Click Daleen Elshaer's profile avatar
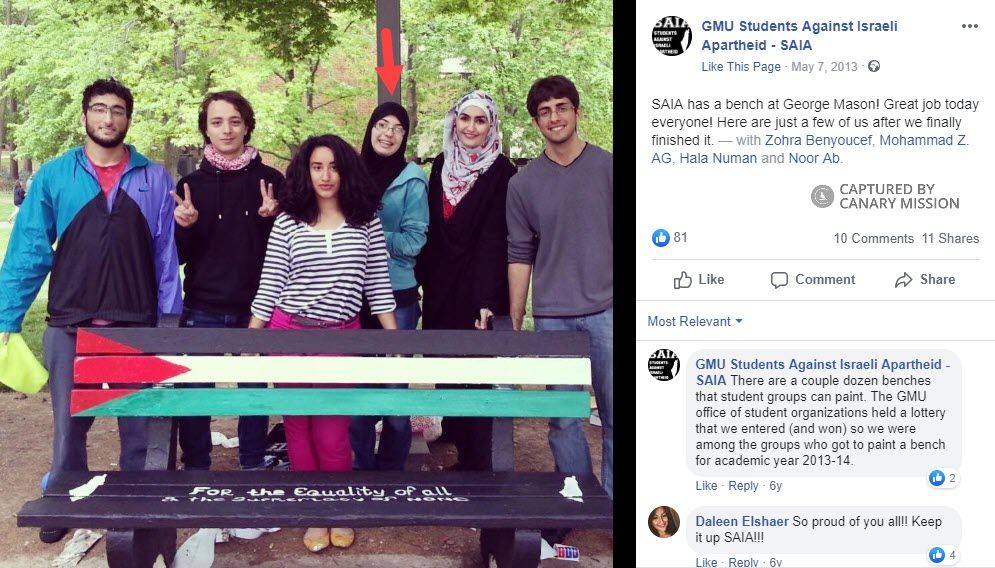This screenshot has height=568, width=995. pos(664,522)
